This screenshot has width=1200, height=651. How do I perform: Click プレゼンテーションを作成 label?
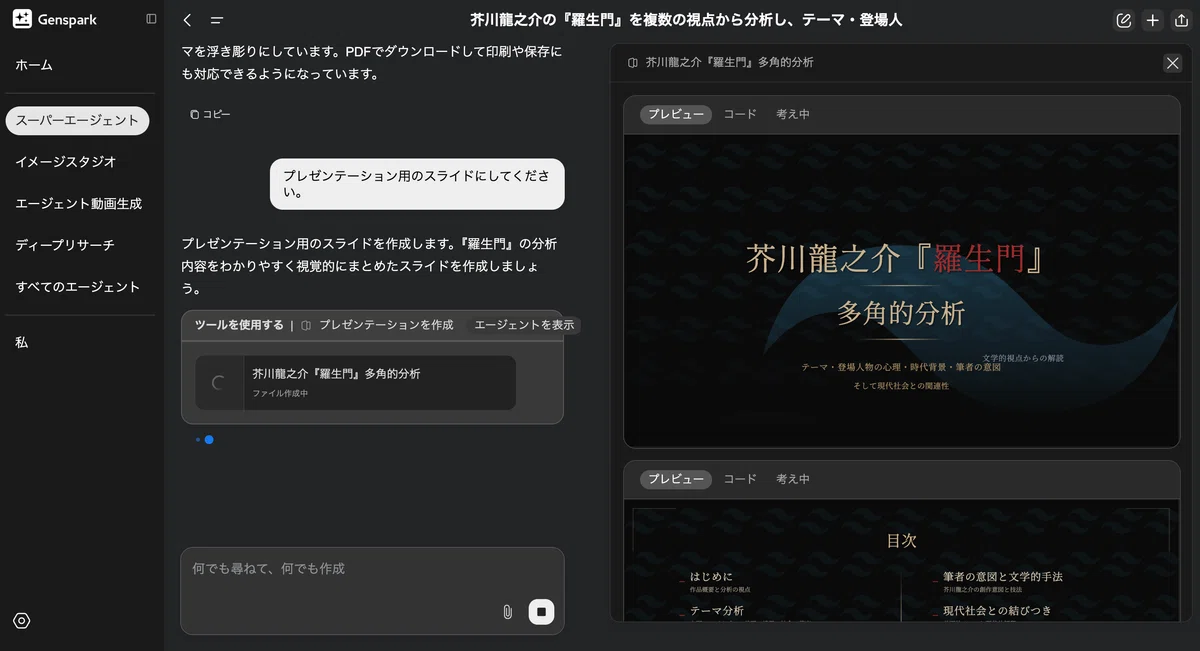point(386,325)
